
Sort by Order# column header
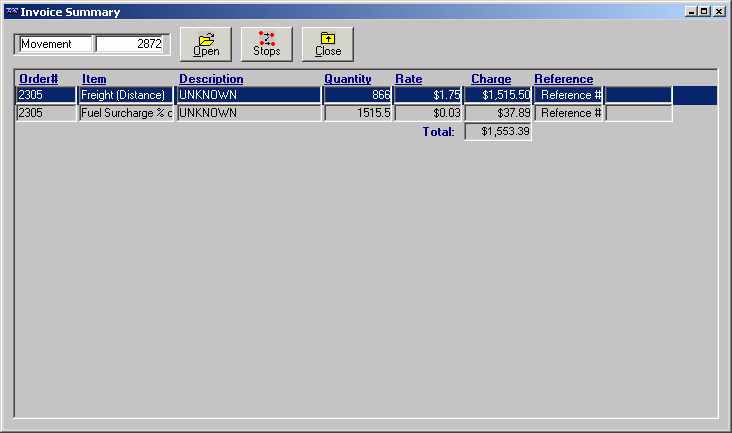tap(39, 79)
